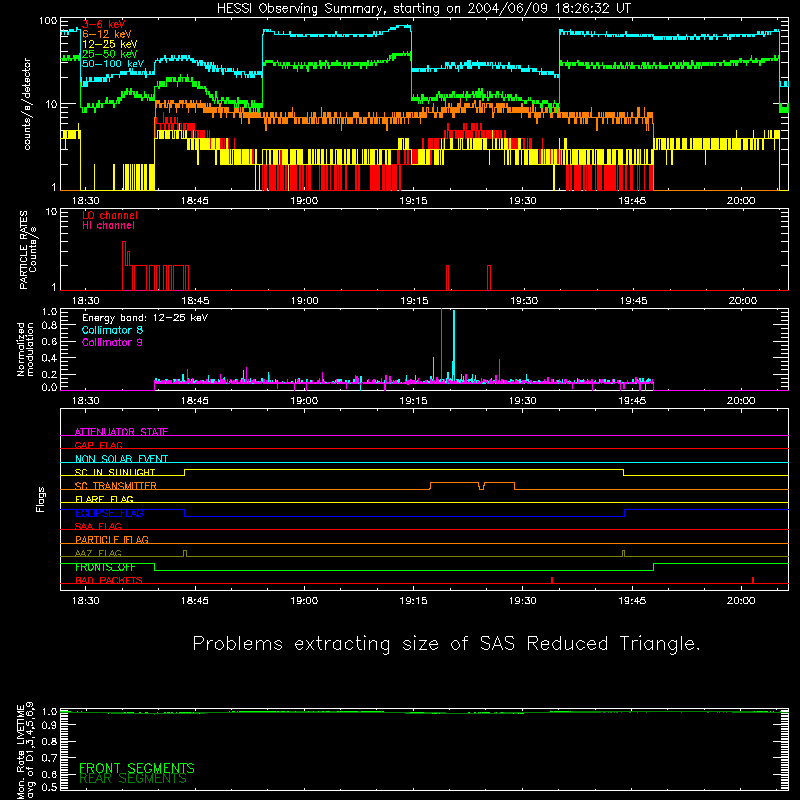This screenshot has width=800, height=800.
Task: Click the LO channel particle spike near 19:25
Action: pyautogui.click(x=489, y=278)
